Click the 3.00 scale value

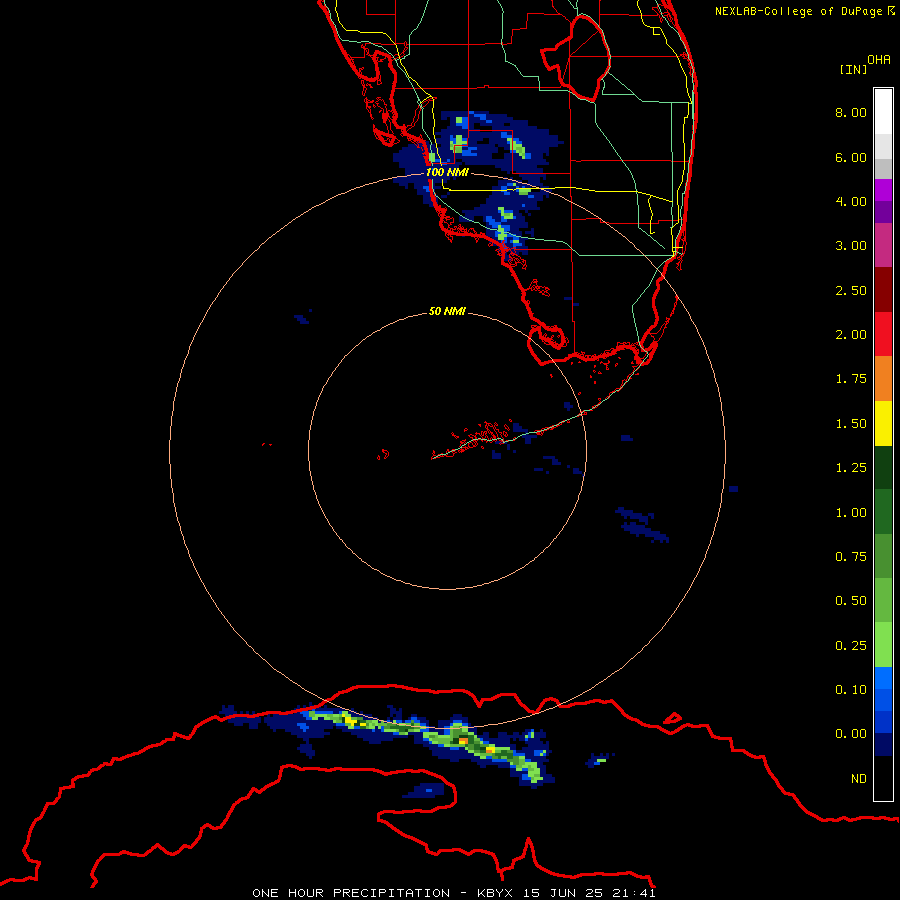coord(851,246)
